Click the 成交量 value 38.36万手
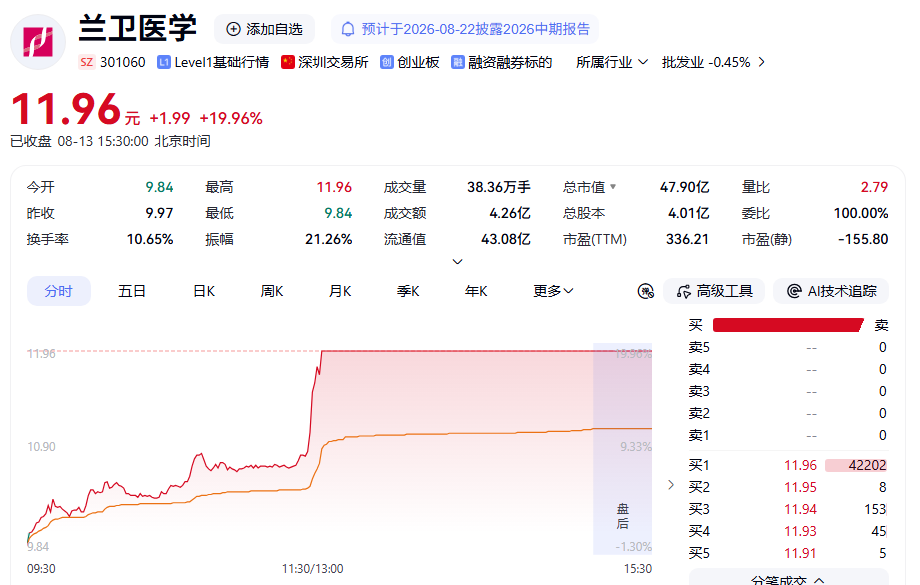This screenshot has height=585, width=920. coord(499,187)
